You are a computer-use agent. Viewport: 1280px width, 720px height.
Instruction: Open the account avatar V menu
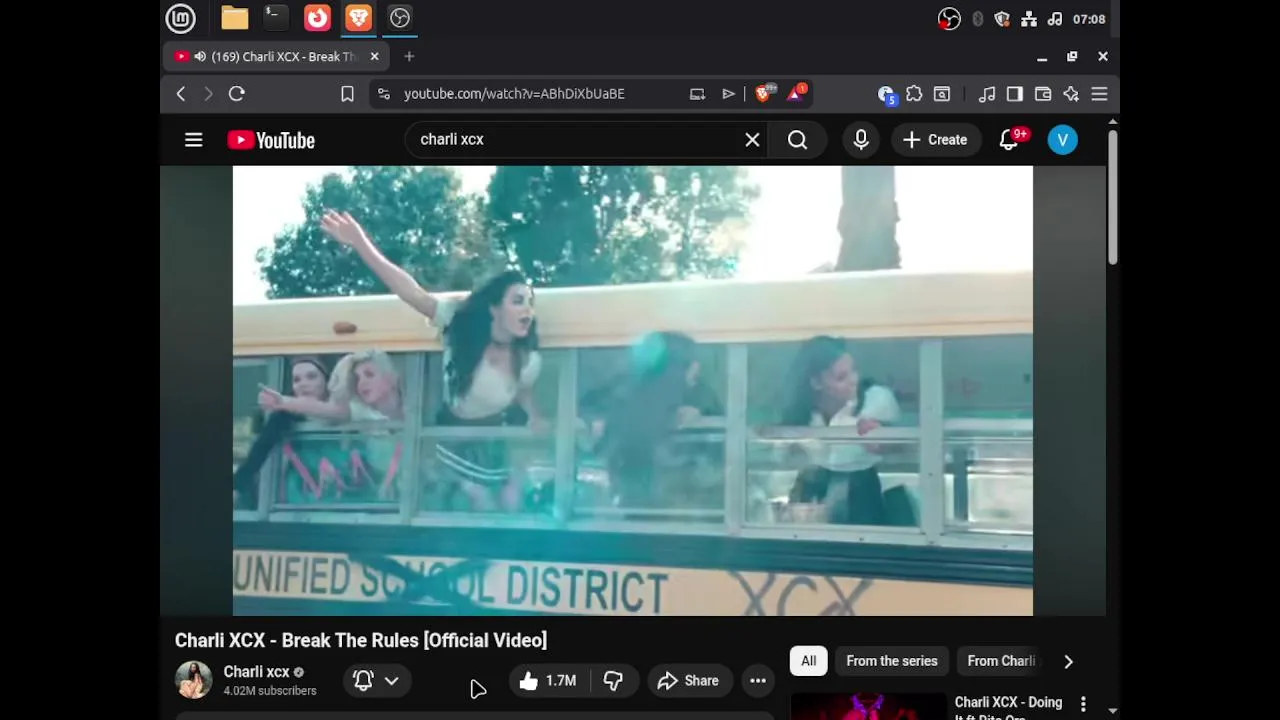[x=1063, y=140]
